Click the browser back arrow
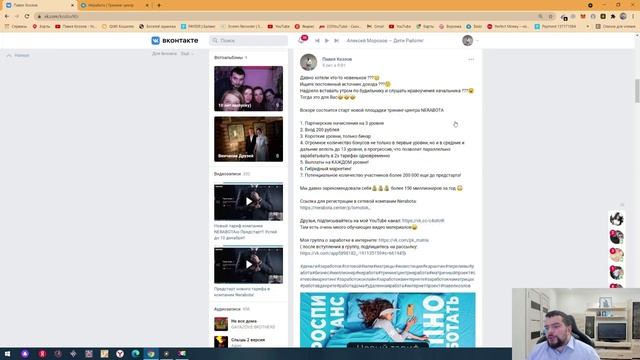 (7, 16)
